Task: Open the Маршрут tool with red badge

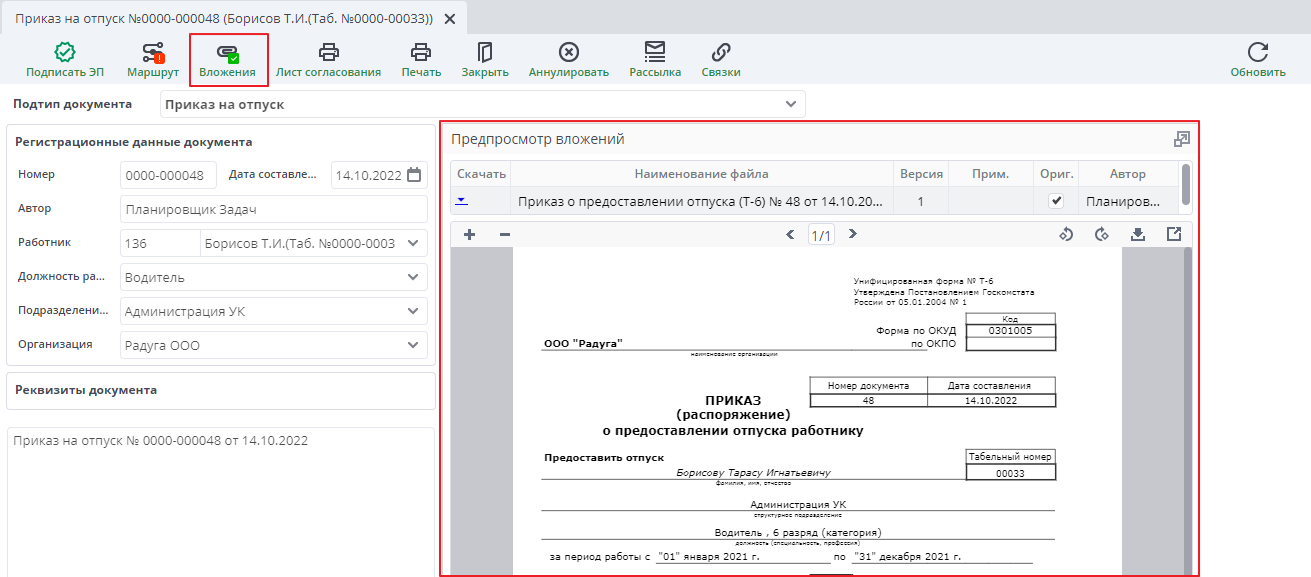Action: click(152, 55)
